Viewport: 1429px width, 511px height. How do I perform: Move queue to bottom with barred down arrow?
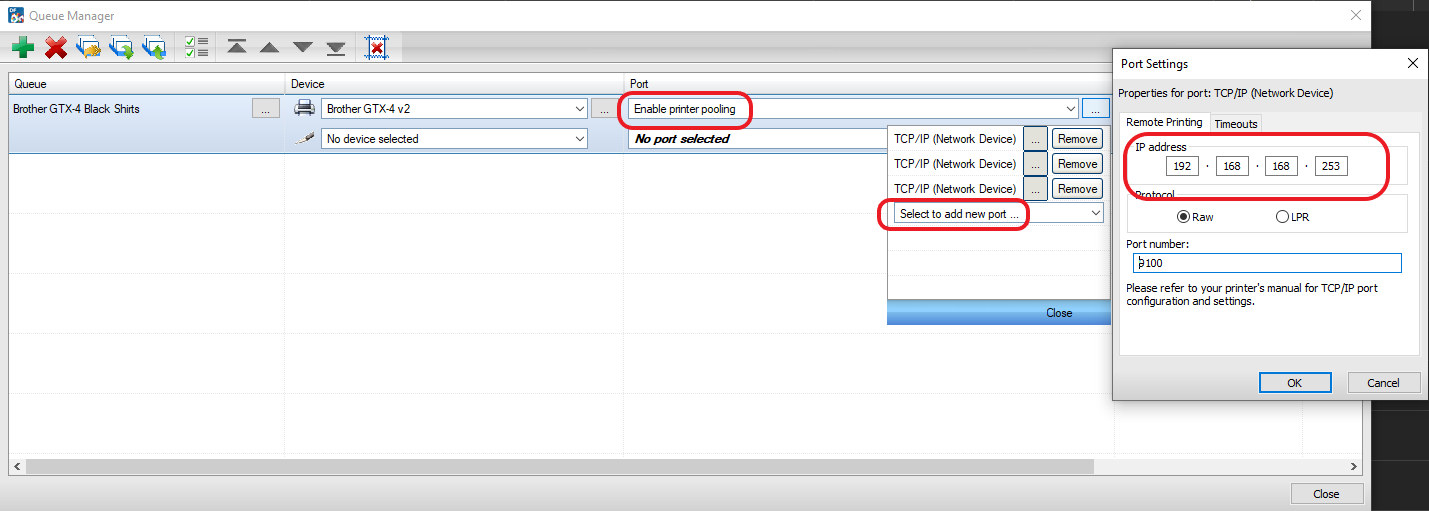coord(336,47)
